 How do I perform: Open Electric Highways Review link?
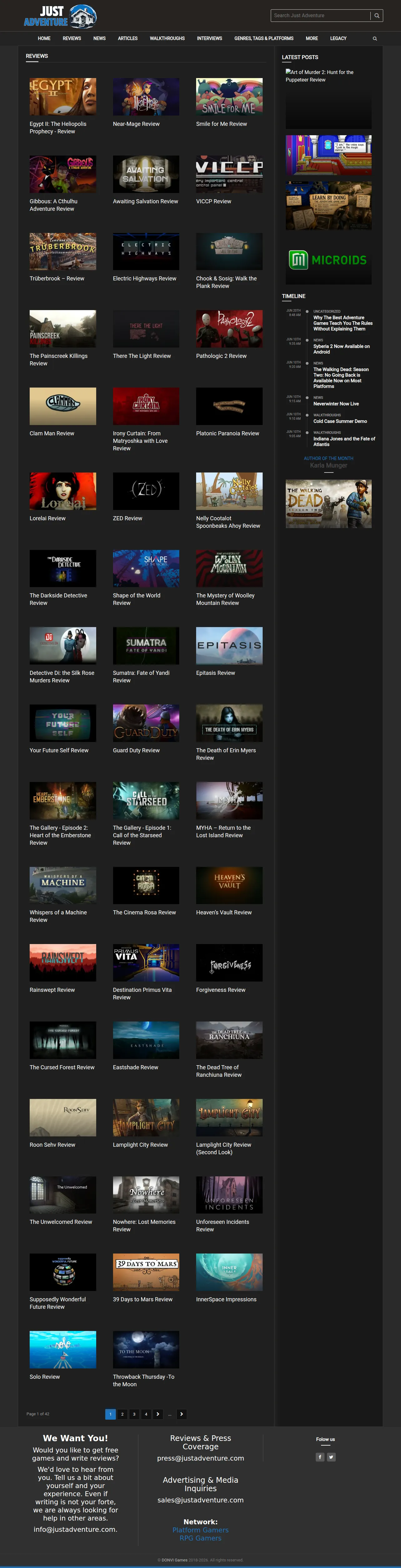[144, 279]
